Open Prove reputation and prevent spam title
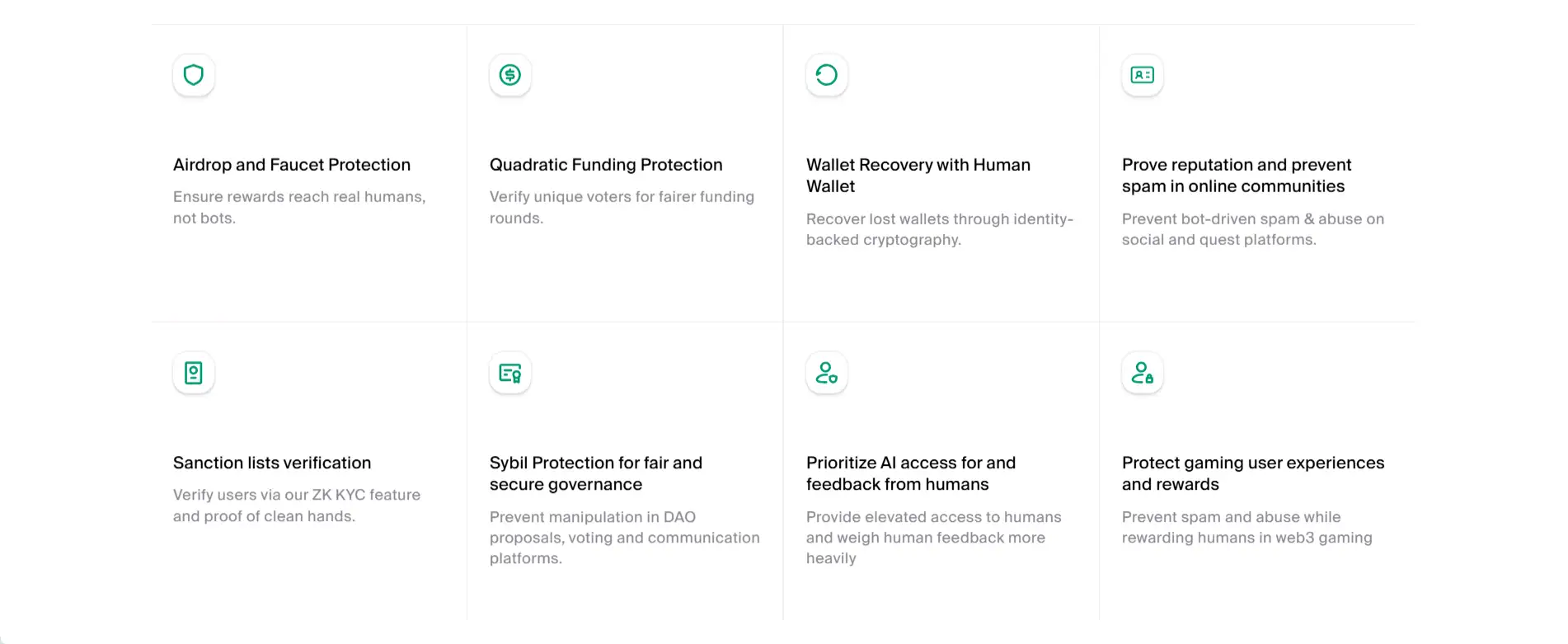Viewport: 1568px width, 644px height. [1236, 176]
